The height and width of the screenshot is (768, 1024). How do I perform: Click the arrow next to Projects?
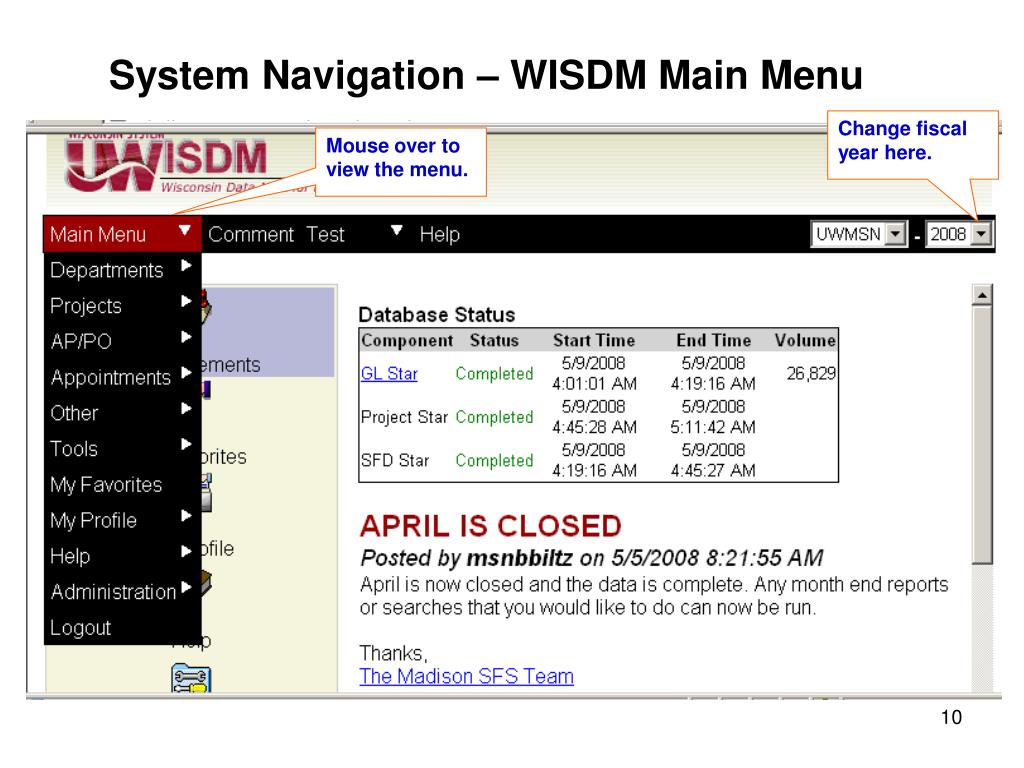[186, 301]
